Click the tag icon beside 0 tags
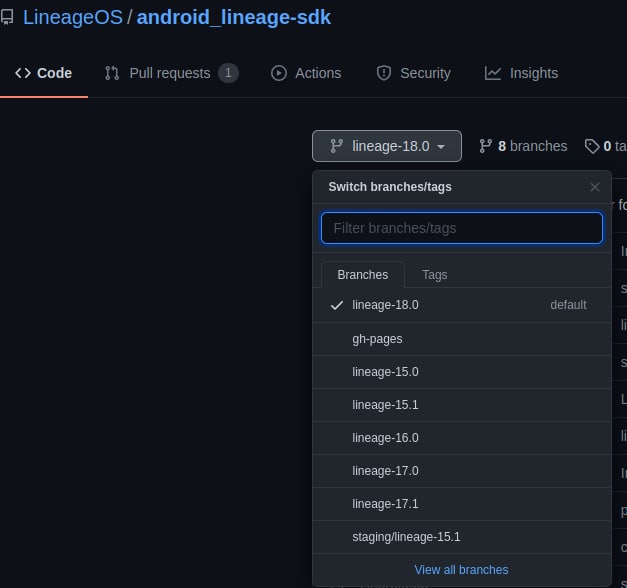 click(x=592, y=146)
